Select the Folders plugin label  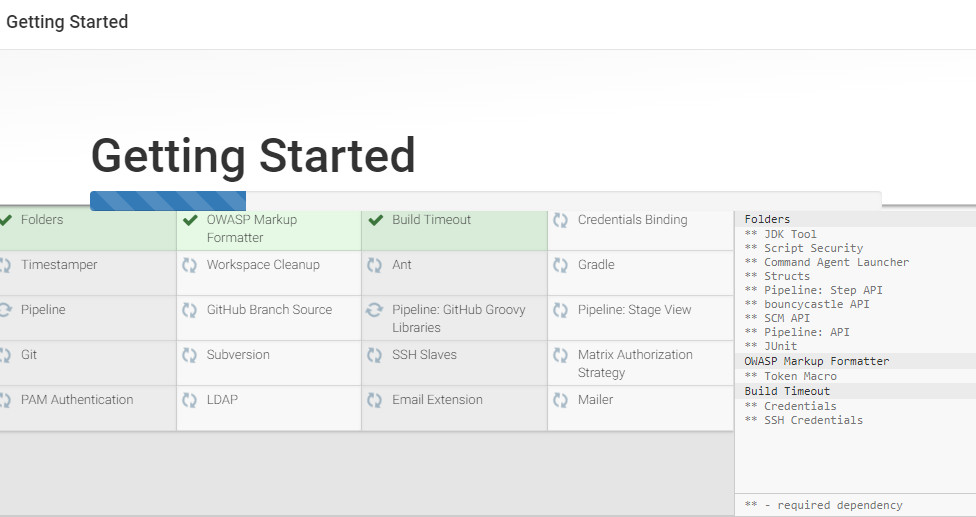point(42,220)
